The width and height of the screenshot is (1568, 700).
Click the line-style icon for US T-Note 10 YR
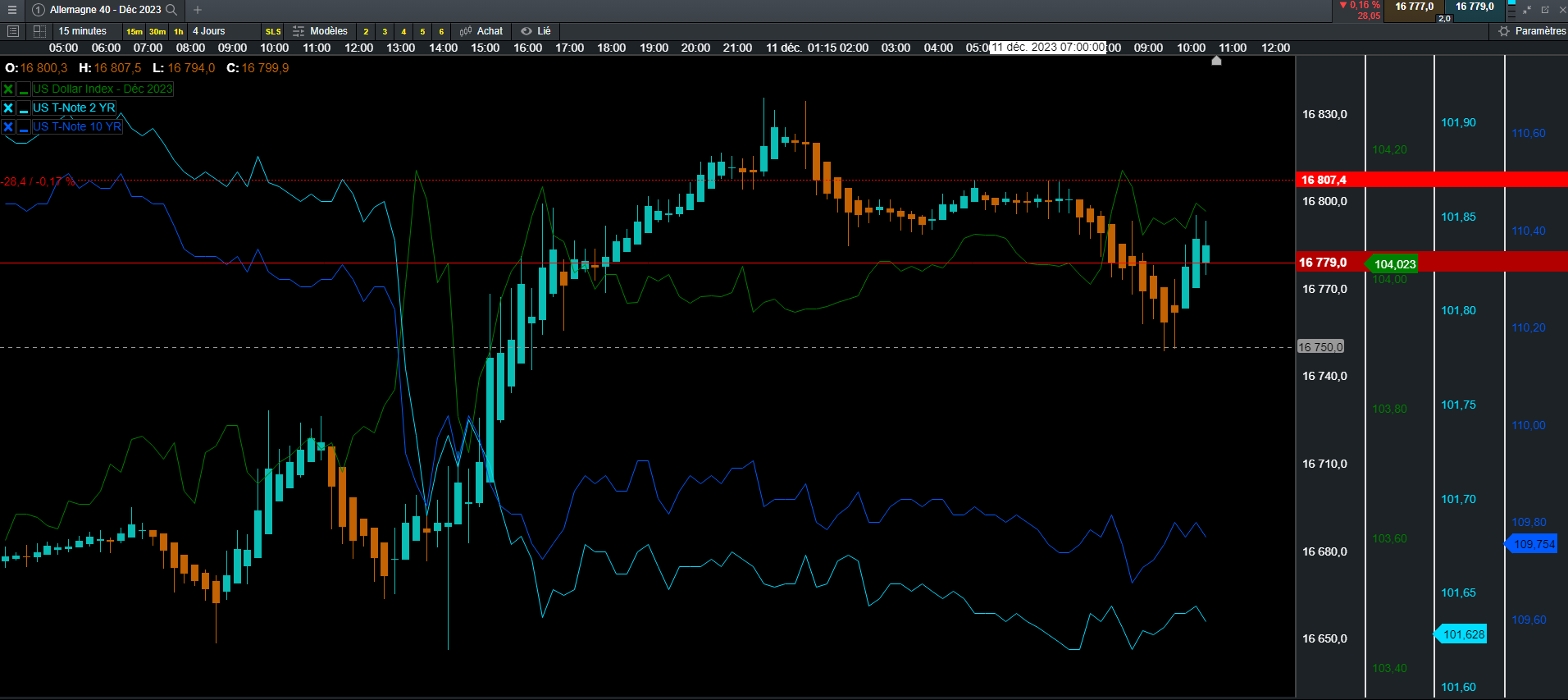coord(24,126)
